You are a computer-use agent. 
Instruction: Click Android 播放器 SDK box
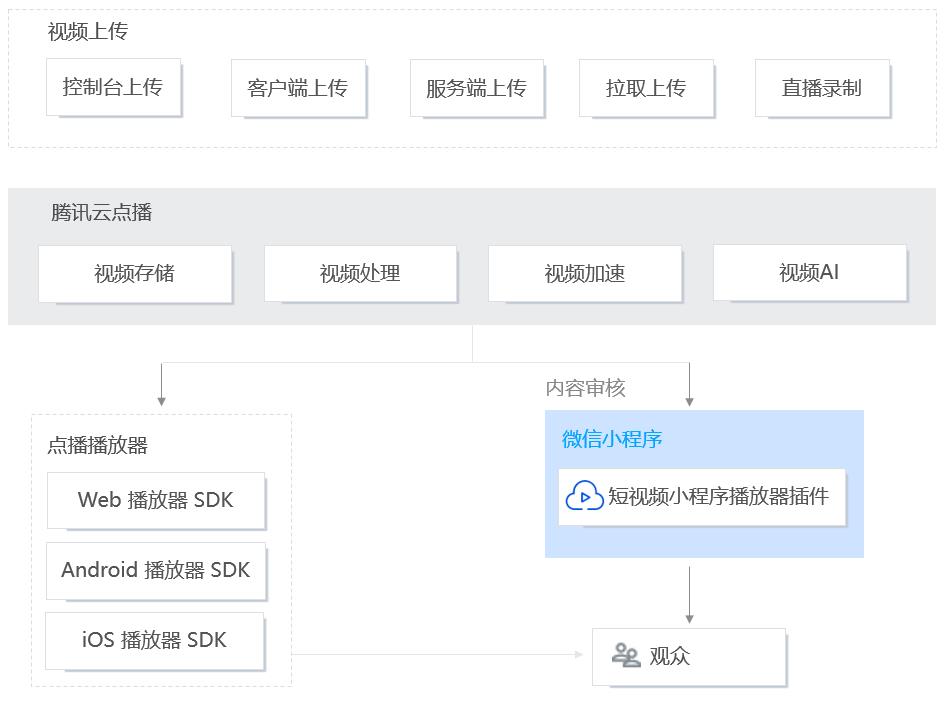click(156, 570)
